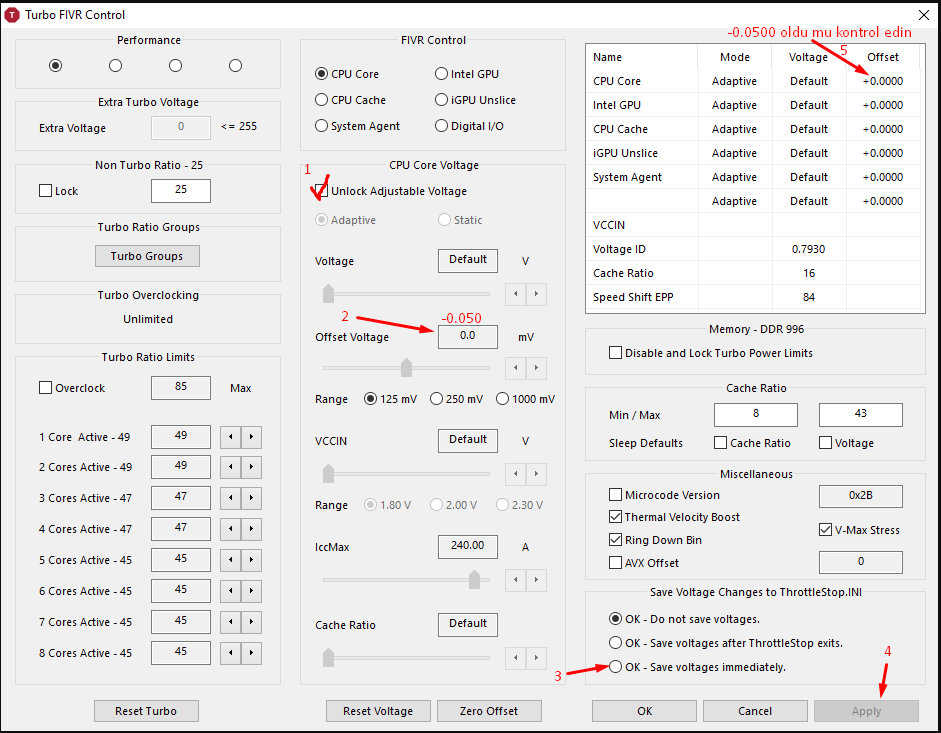Toggle Sleep Defaults Cache Ratio checkbox

coord(720,443)
